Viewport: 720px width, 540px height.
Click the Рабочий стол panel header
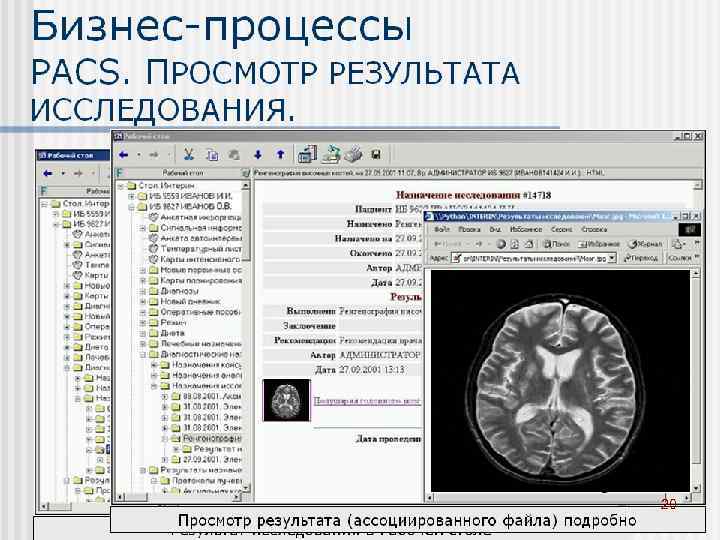pyautogui.click(x=182, y=173)
